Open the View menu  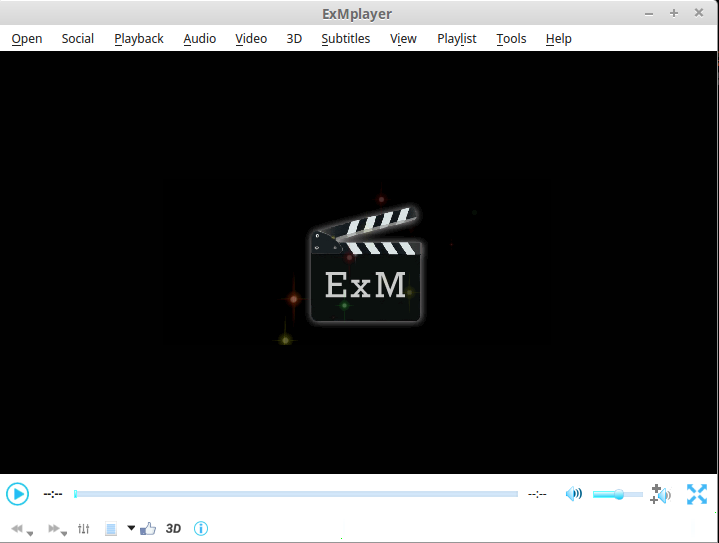tap(403, 39)
